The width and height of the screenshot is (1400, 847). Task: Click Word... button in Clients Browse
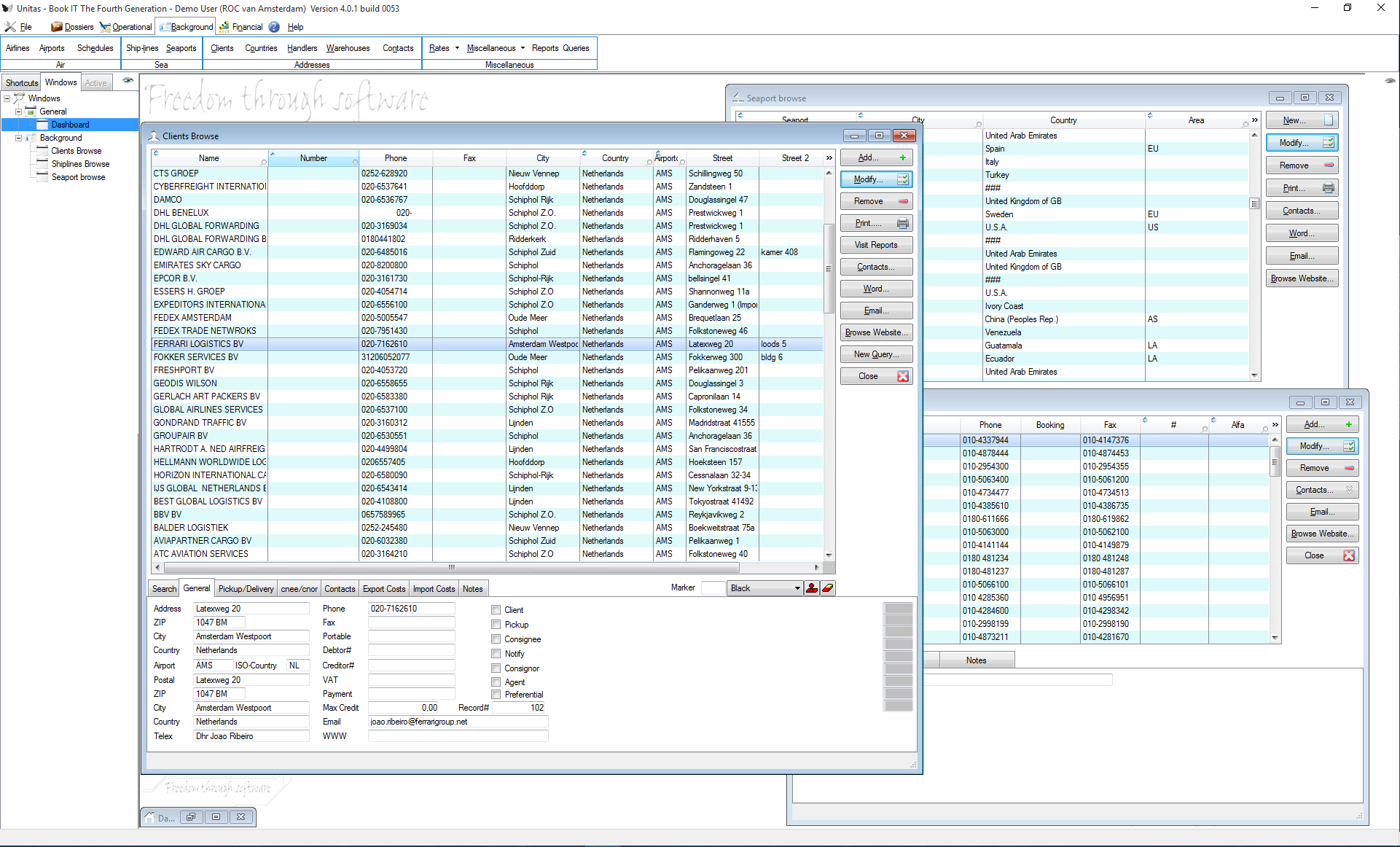pos(876,289)
